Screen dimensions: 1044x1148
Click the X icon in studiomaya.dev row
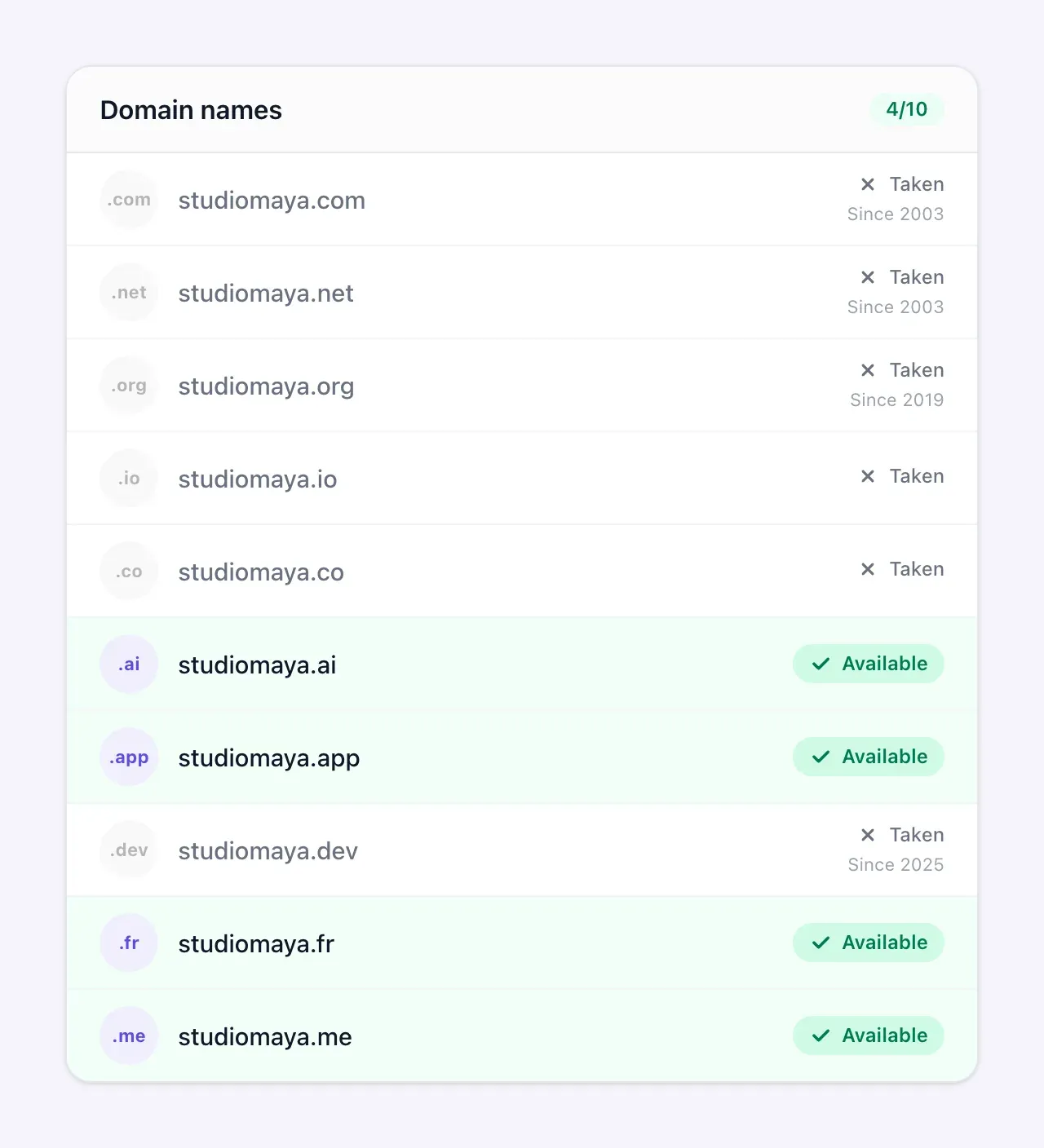[x=868, y=835]
